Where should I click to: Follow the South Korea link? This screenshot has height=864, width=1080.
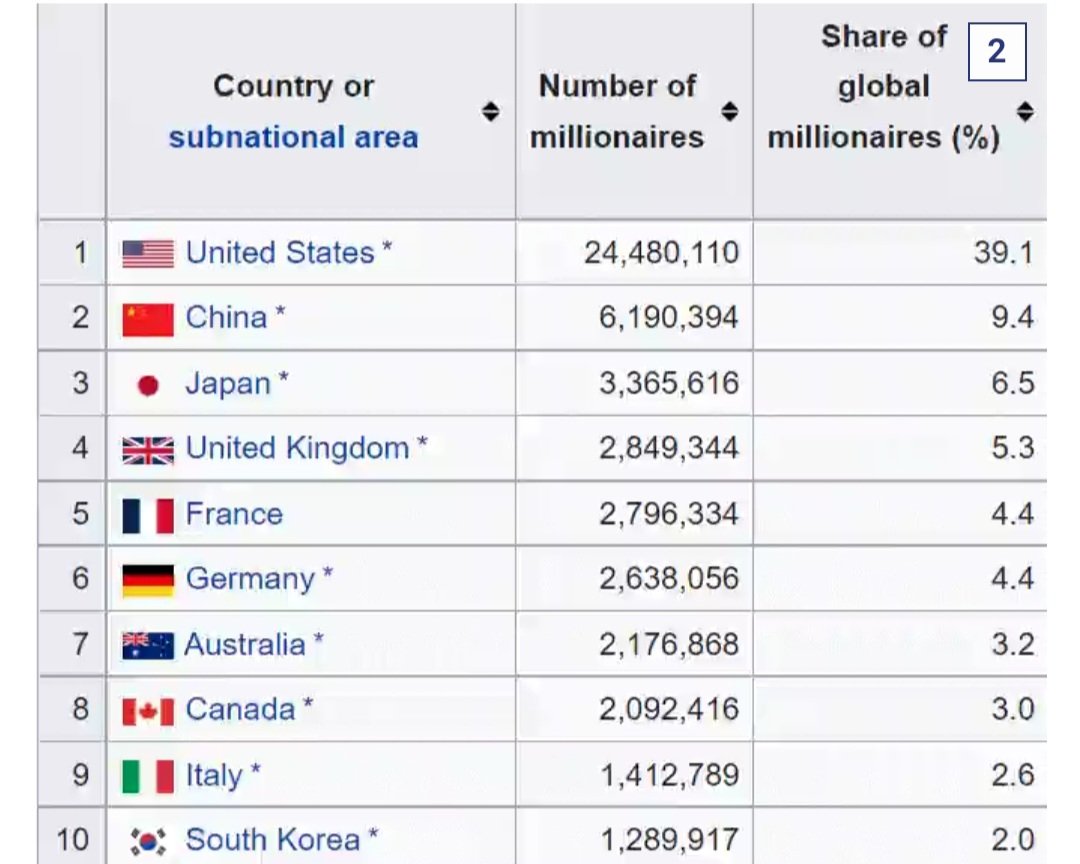pyautogui.click(x=272, y=841)
